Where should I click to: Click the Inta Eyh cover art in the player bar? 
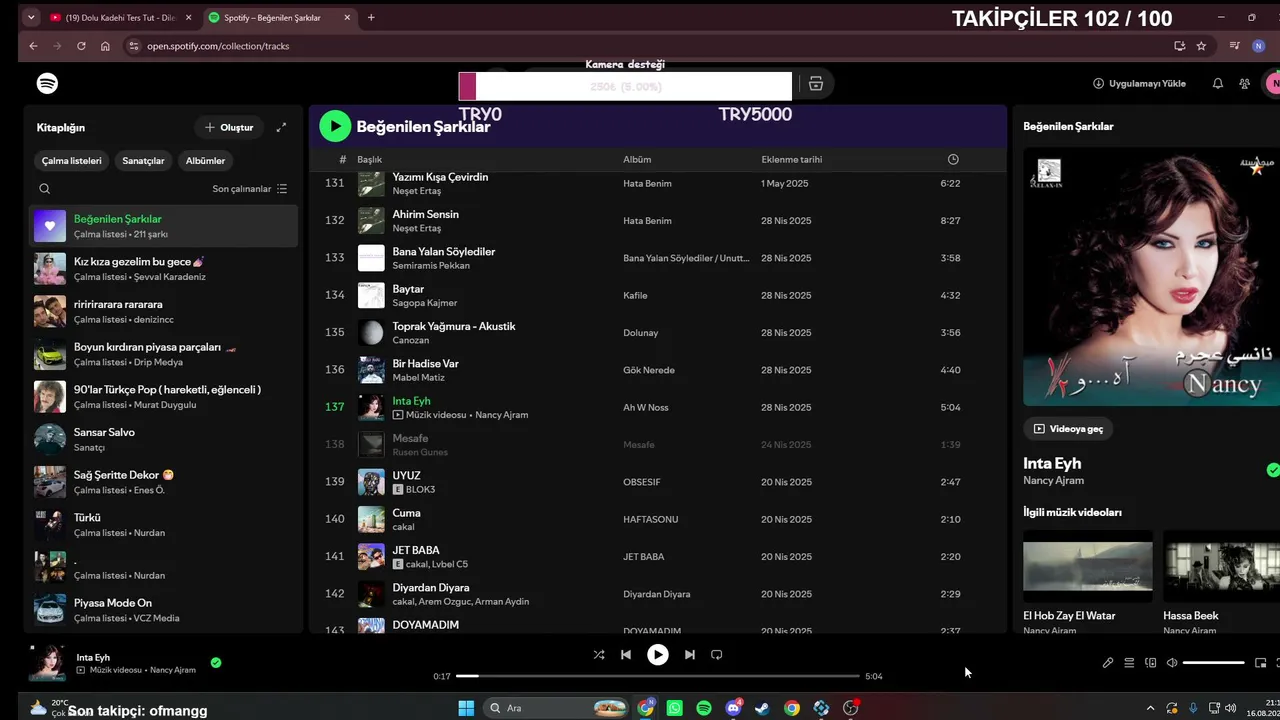[x=47, y=663]
